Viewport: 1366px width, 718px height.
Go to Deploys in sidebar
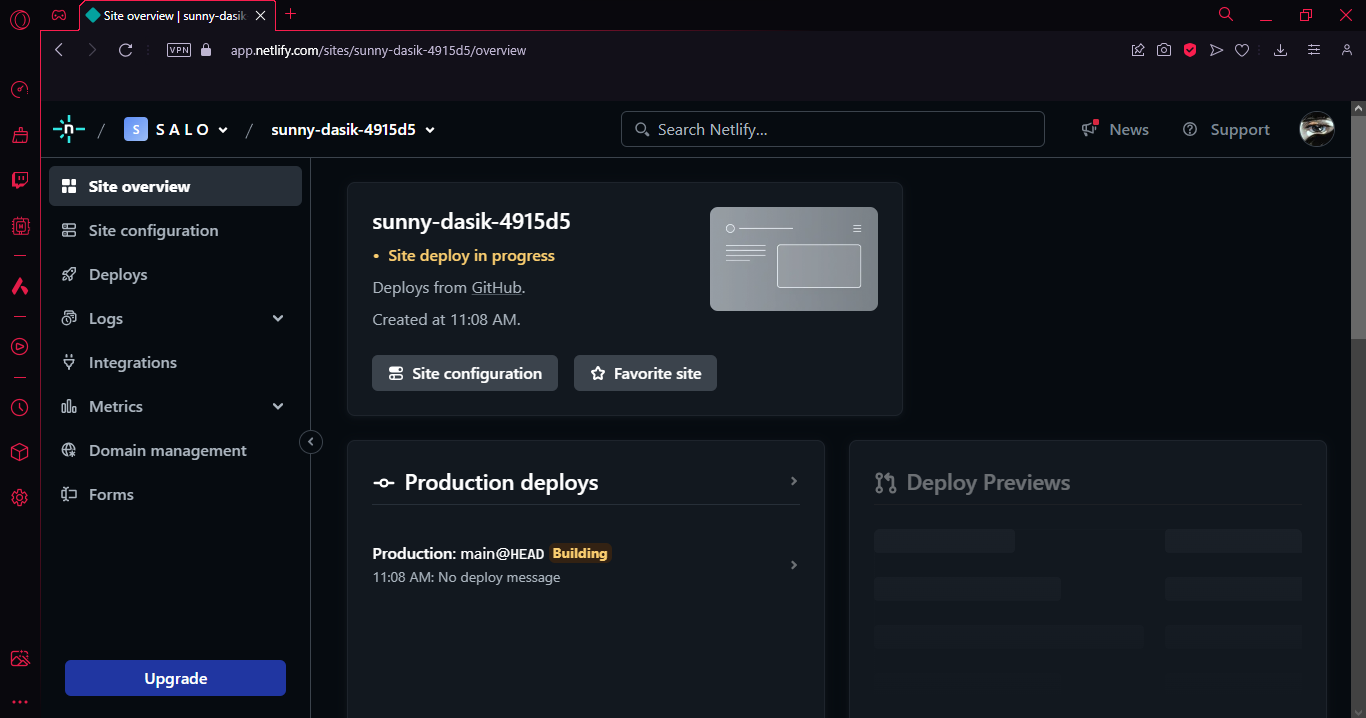[x=175, y=274]
